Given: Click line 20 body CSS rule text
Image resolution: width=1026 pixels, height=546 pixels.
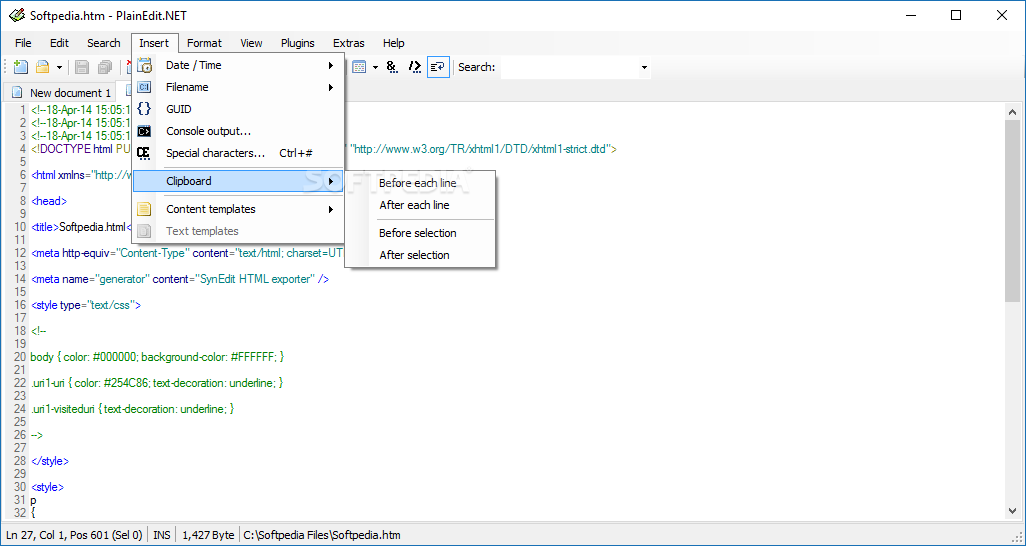Looking at the screenshot, I should (157, 357).
